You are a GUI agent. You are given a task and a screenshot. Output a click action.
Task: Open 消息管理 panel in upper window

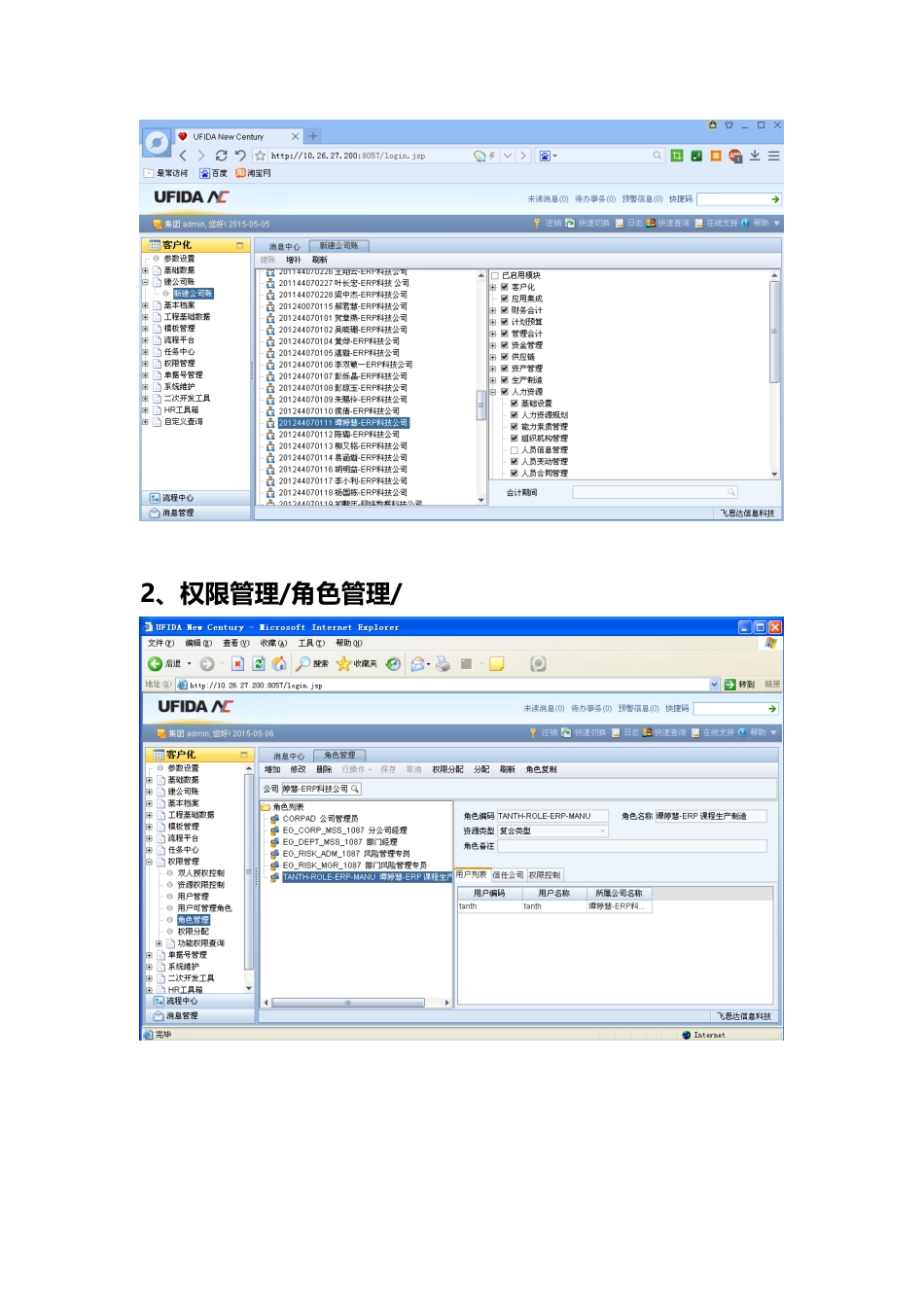[x=195, y=512]
